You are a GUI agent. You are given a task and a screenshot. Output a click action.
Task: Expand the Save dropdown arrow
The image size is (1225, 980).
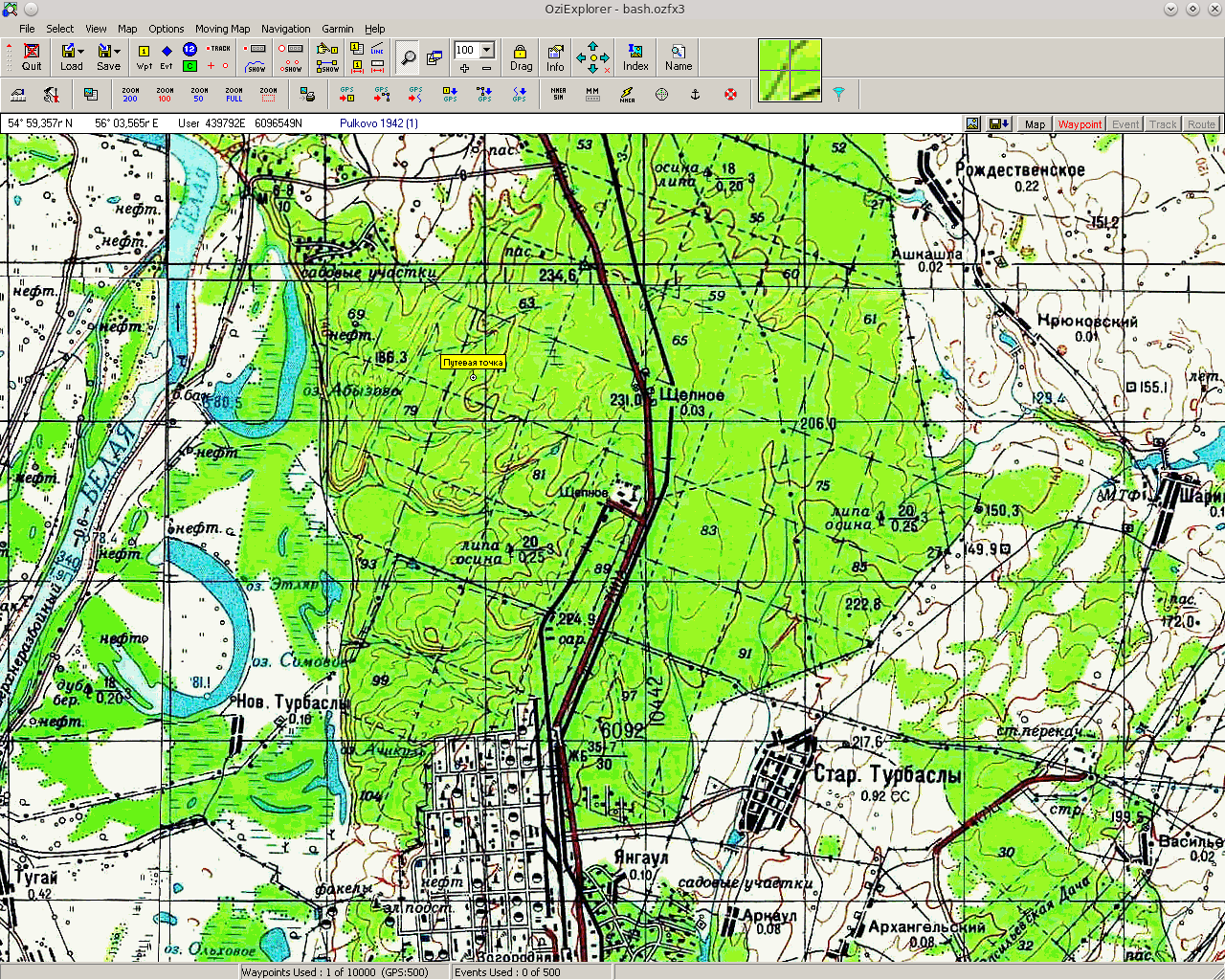(x=118, y=52)
